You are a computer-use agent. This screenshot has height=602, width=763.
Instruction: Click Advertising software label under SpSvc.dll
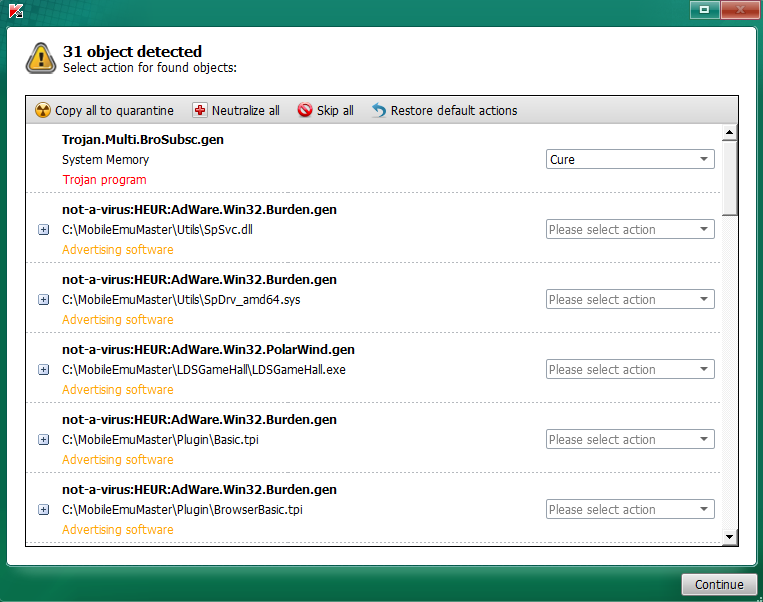click(x=118, y=250)
